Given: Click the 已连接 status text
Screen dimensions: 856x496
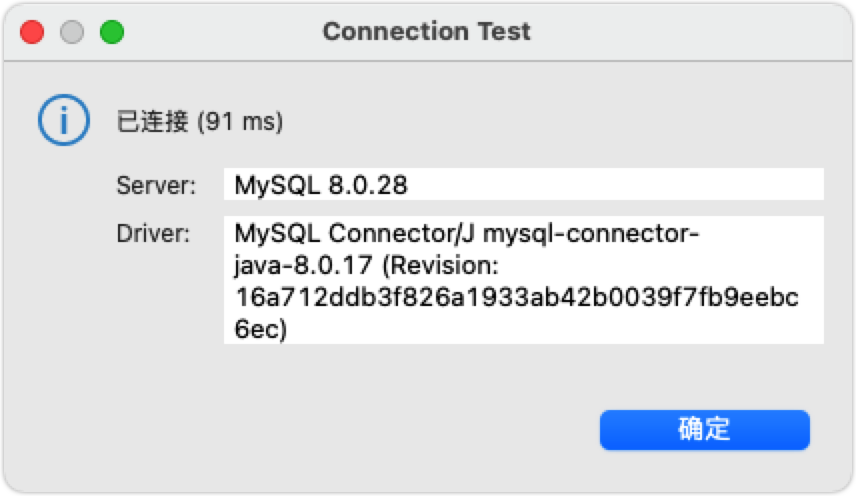Looking at the screenshot, I should (153, 122).
